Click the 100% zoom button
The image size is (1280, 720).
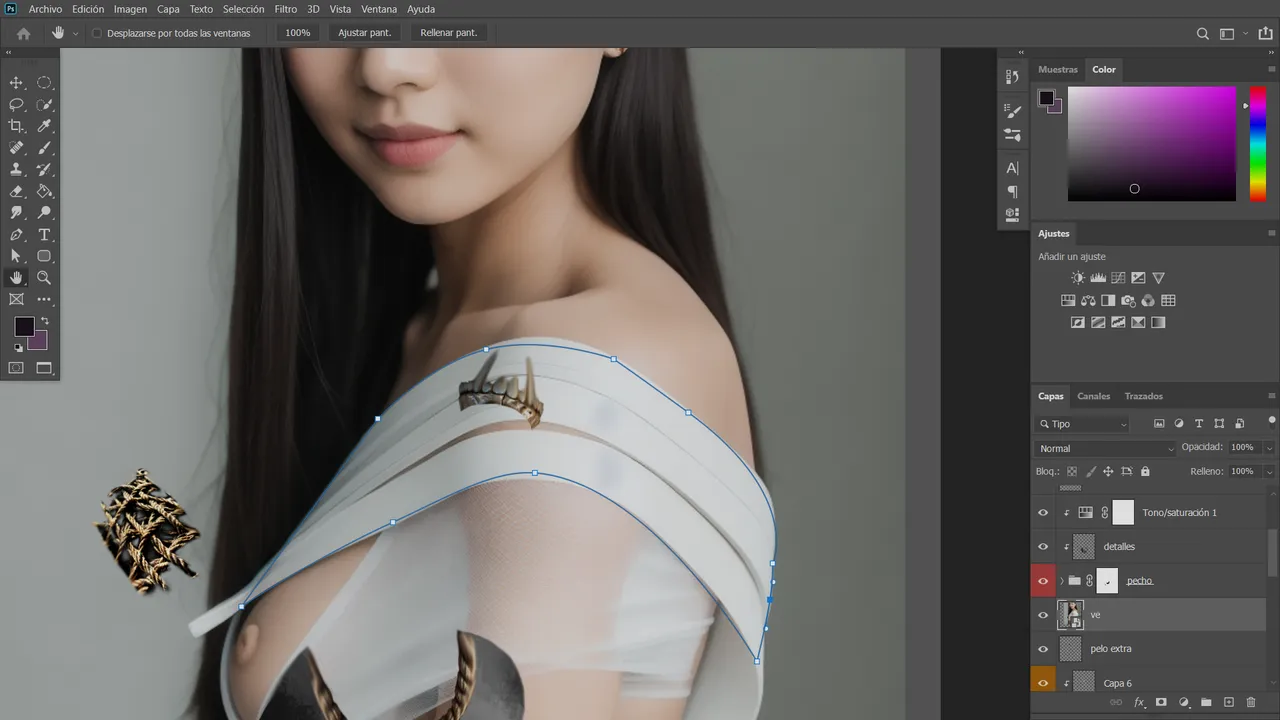[x=297, y=33]
